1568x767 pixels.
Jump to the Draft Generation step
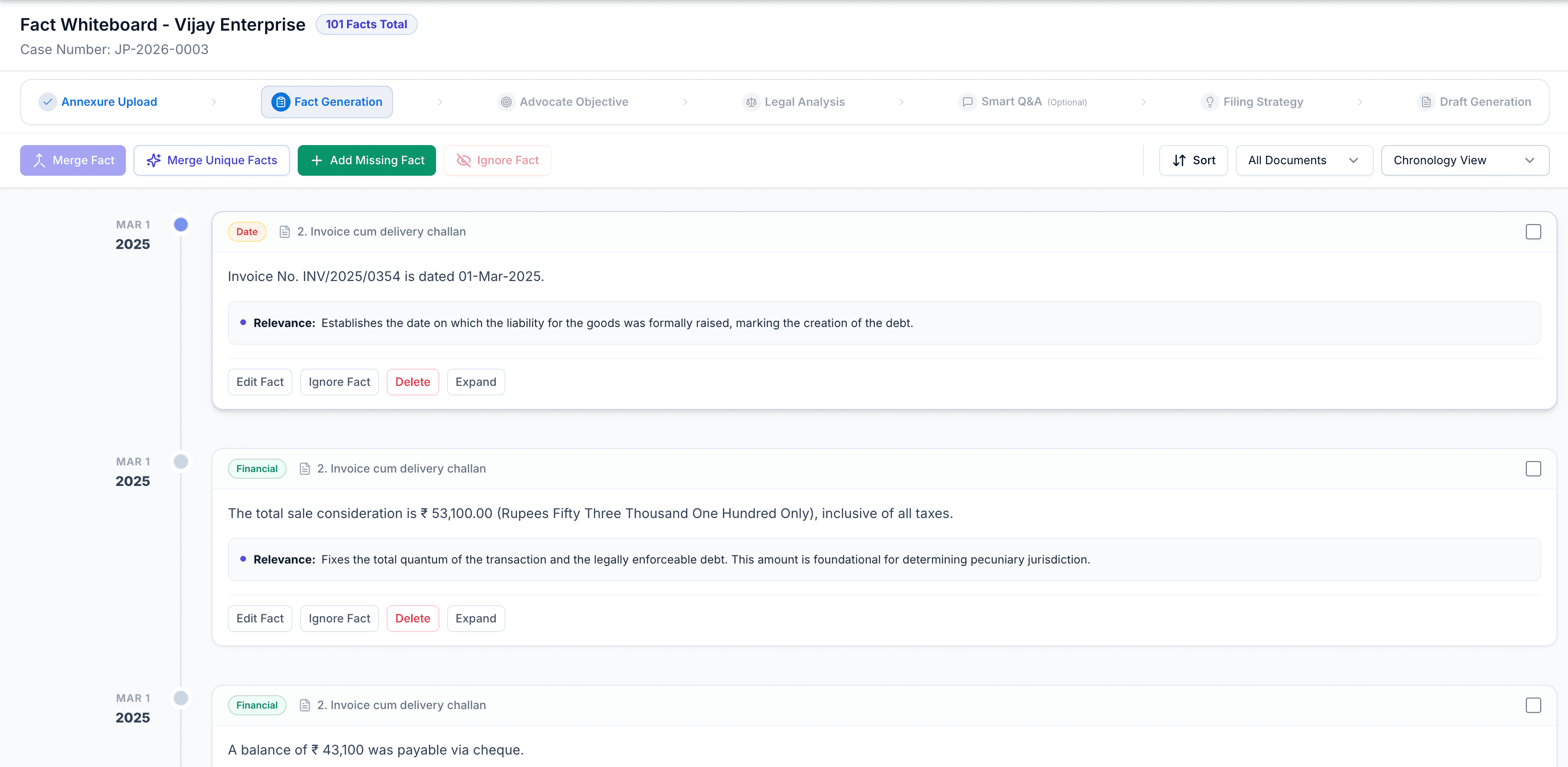(1474, 102)
